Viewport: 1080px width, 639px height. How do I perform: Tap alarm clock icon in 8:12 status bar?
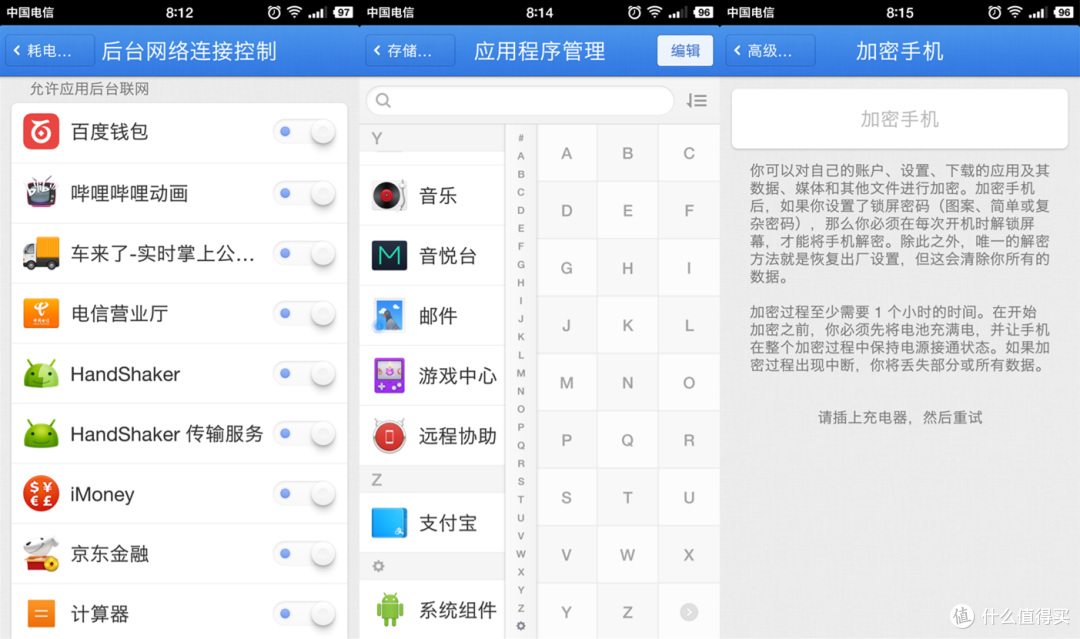273,12
